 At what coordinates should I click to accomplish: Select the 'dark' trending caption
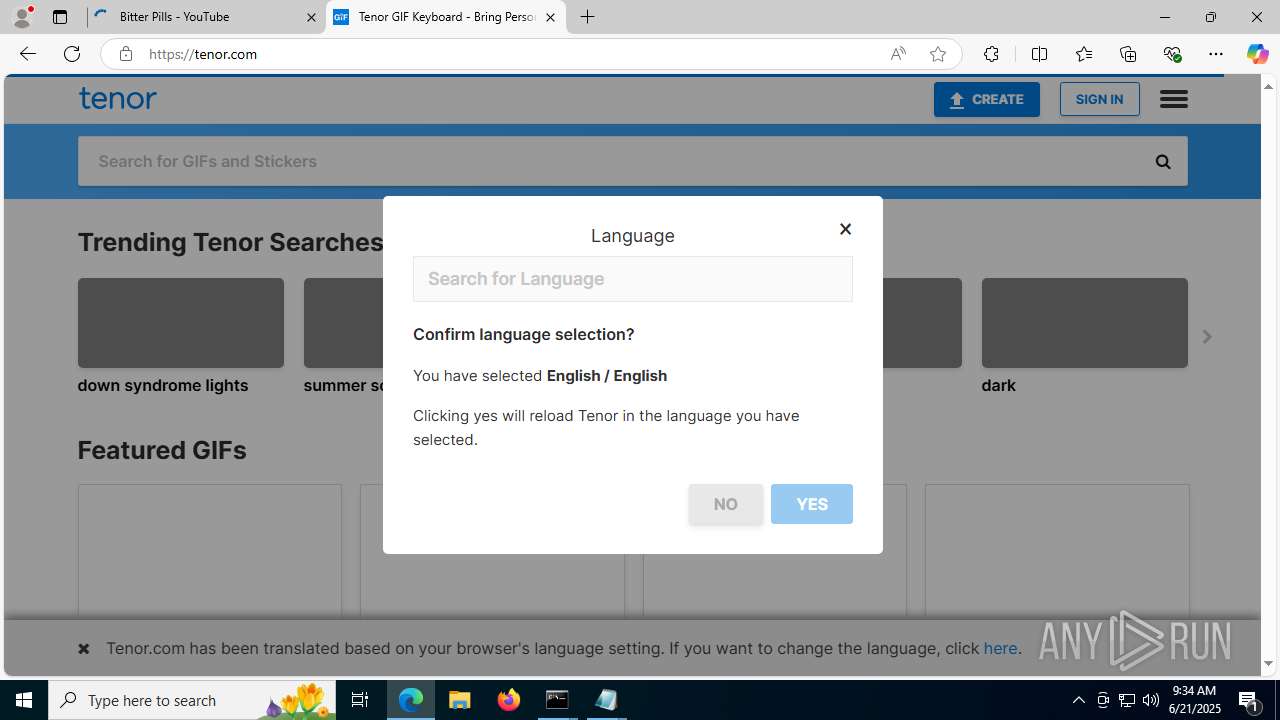[x=999, y=385]
